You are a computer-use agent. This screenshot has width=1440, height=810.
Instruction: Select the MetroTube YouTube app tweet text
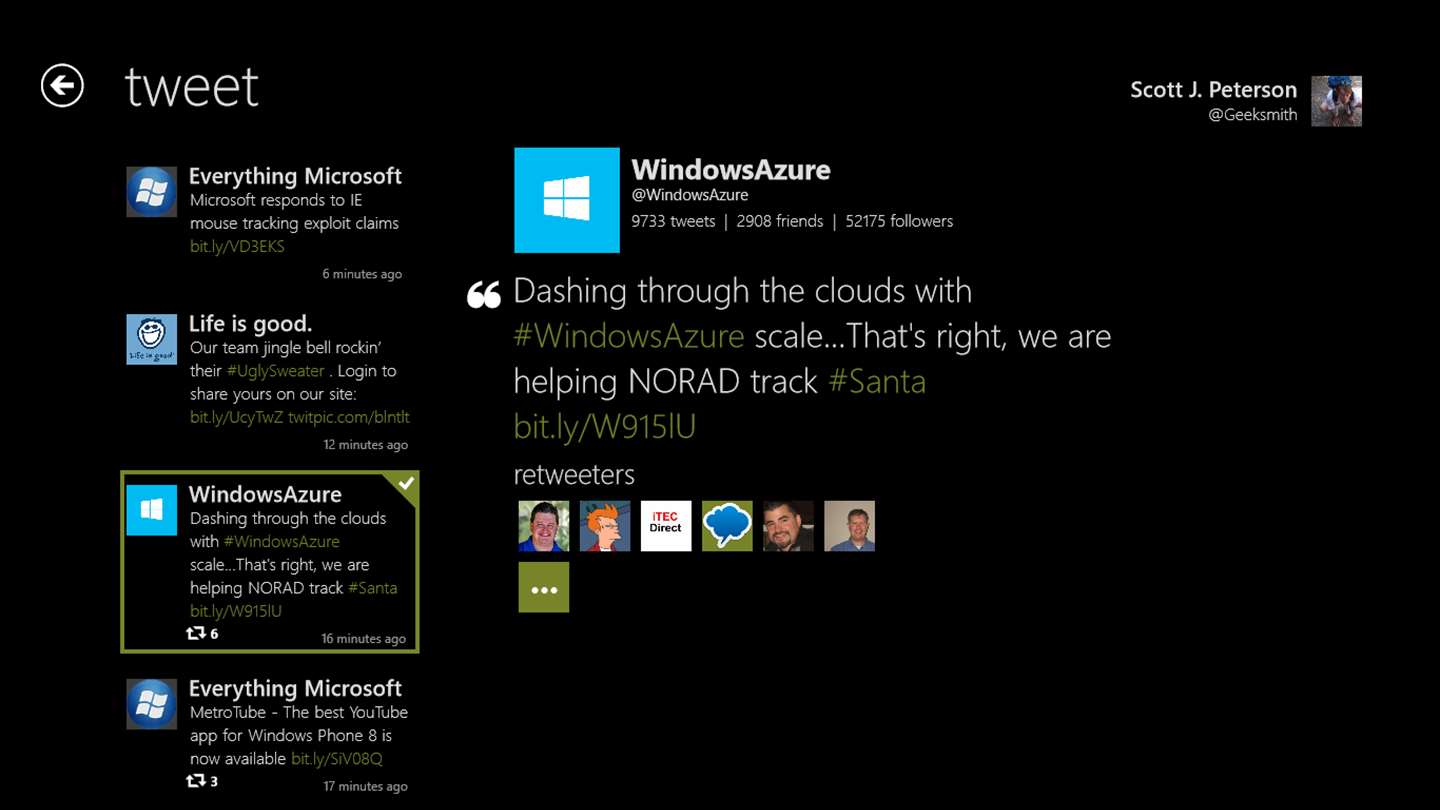pyautogui.click(x=298, y=735)
